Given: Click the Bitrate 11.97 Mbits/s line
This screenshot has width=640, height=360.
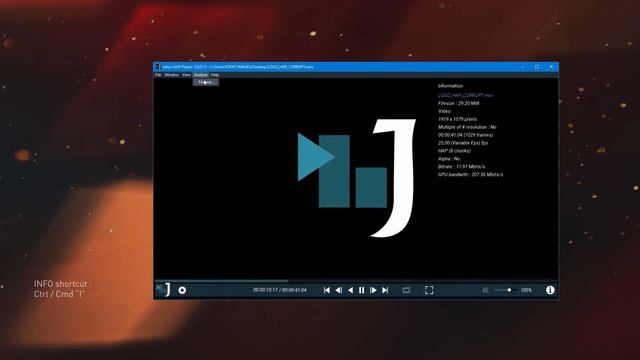Looking at the screenshot, I should click(x=462, y=167).
